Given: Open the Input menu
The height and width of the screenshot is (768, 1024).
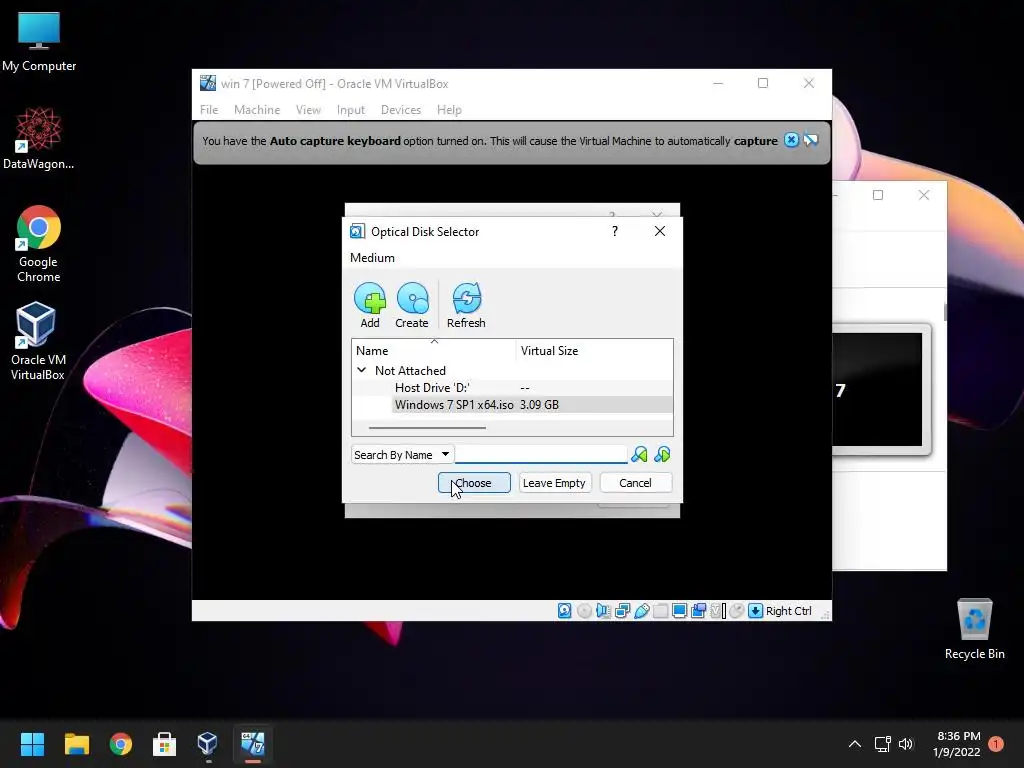Looking at the screenshot, I should tap(351, 110).
